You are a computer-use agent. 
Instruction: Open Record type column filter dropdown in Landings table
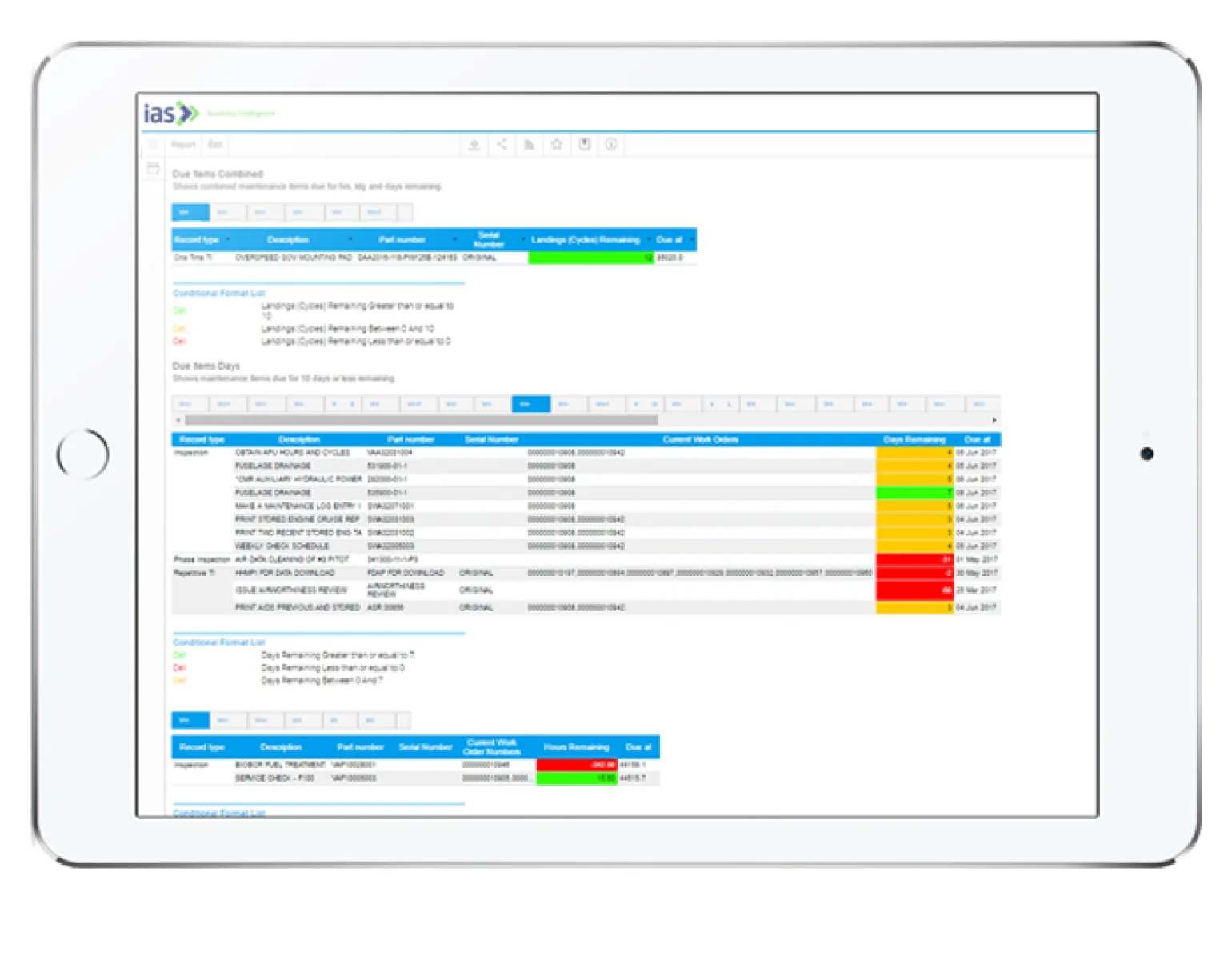228,240
